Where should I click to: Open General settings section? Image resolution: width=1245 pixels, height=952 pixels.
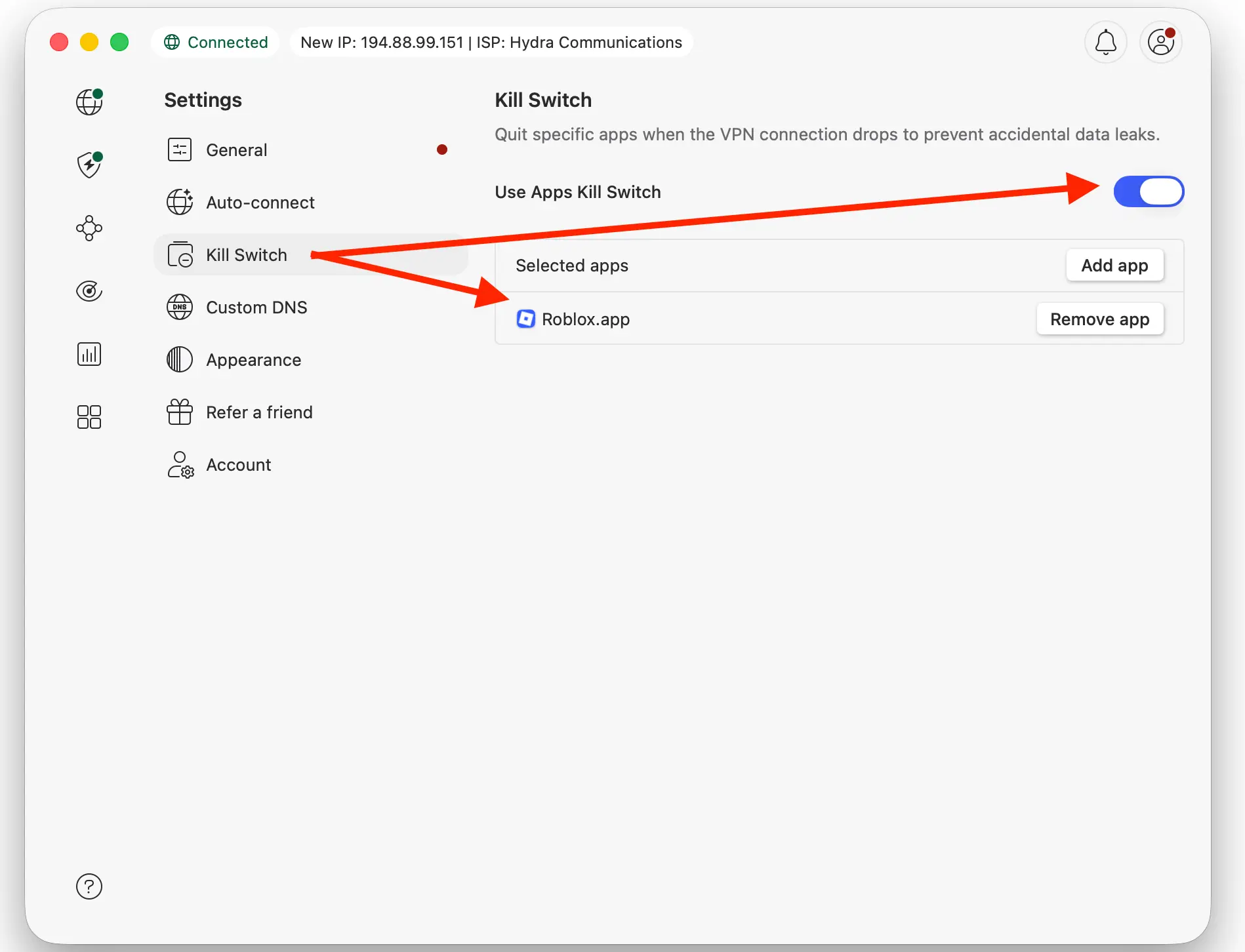pos(236,150)
